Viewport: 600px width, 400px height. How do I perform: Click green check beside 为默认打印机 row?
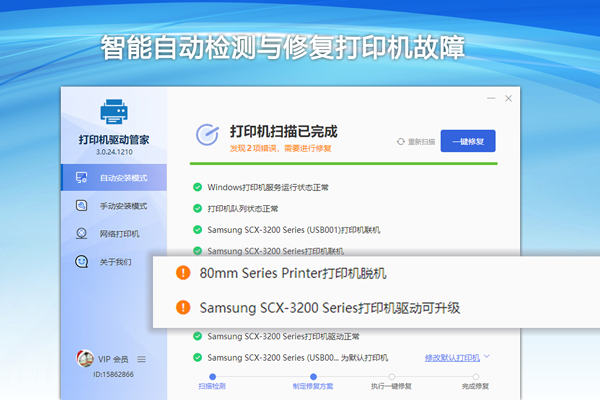tap(197, 358)
